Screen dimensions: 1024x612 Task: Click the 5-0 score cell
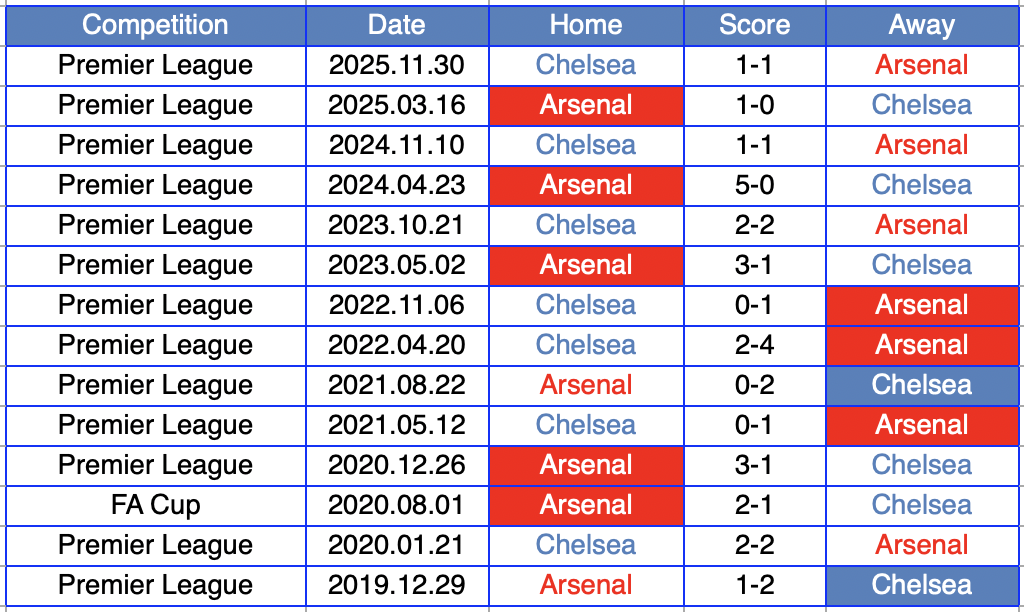tap(754, 185)
